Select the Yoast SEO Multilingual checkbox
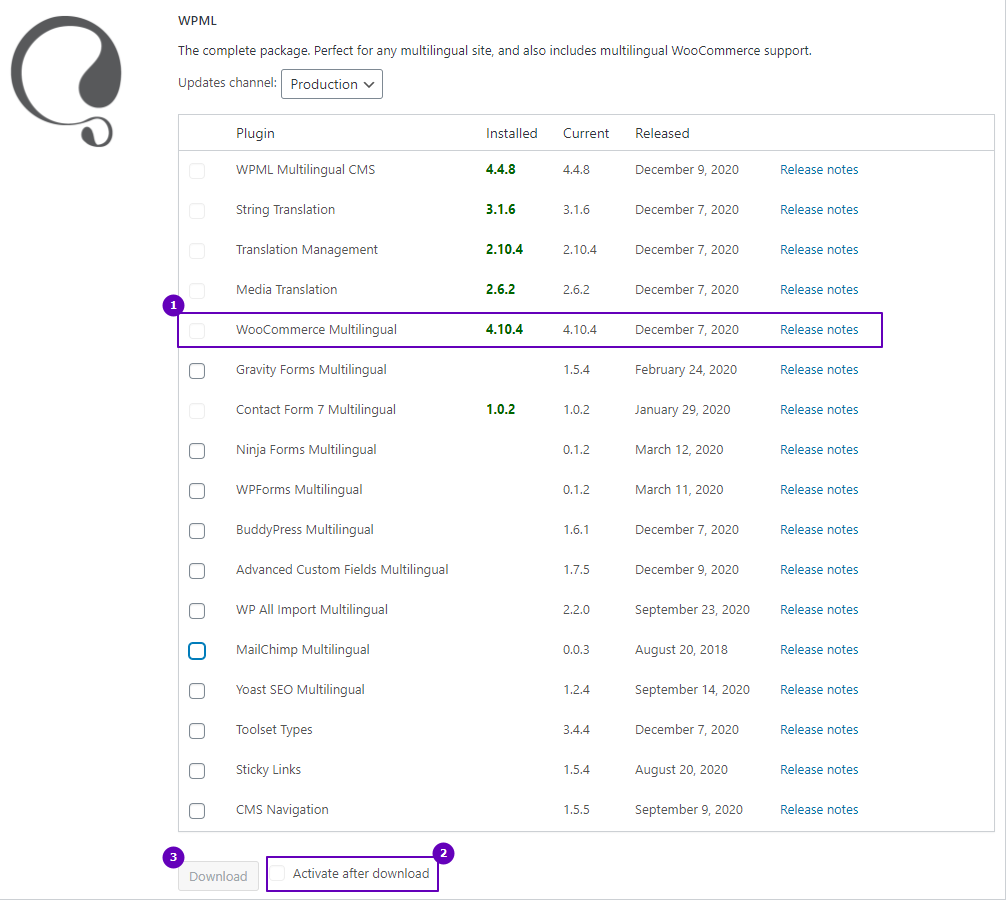 click(x=197, y=691)
